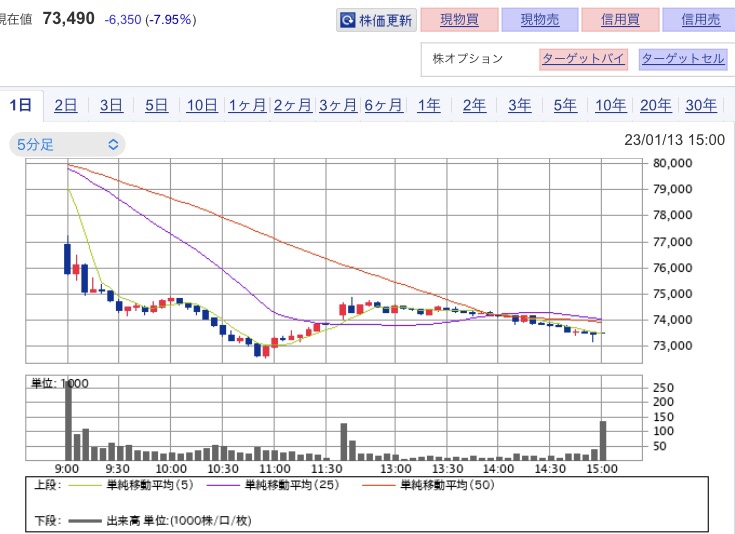Switch to the 6ヶ月 chart period
This screenshot has width=735, height=534.
383,105
